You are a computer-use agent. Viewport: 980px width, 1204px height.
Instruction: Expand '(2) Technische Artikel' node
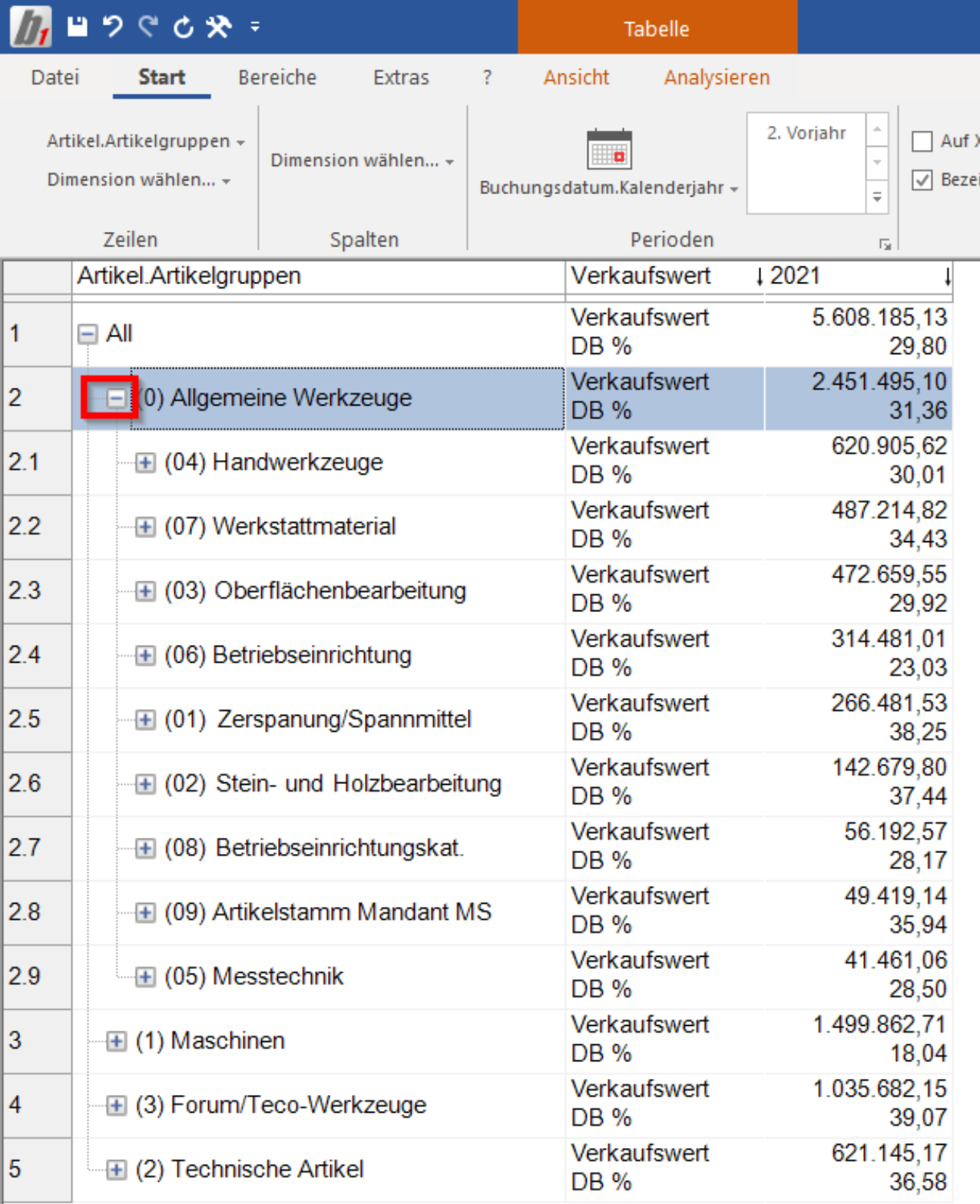point(116,1169)
